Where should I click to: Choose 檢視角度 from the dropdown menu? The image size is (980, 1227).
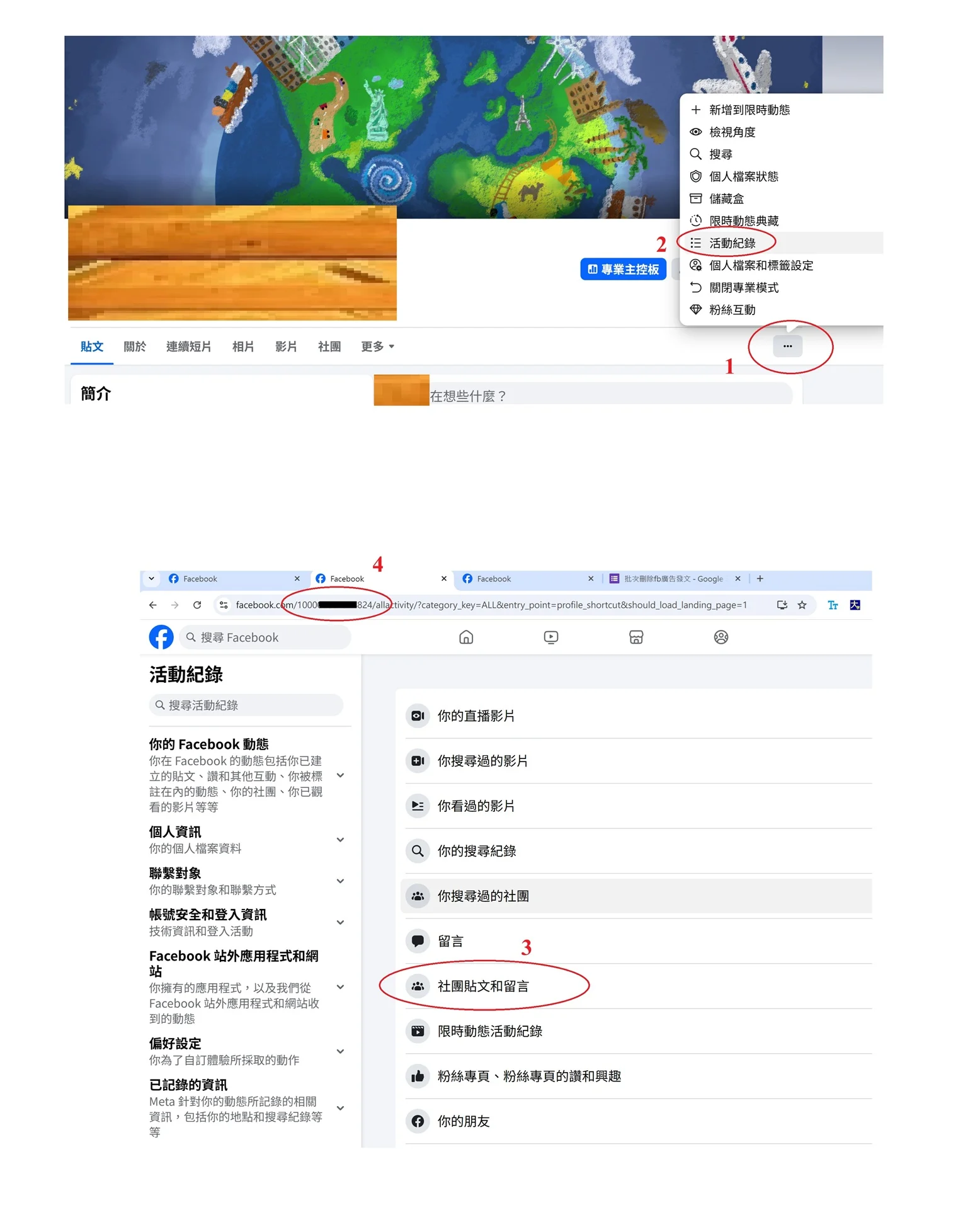[x=782, y=132]
